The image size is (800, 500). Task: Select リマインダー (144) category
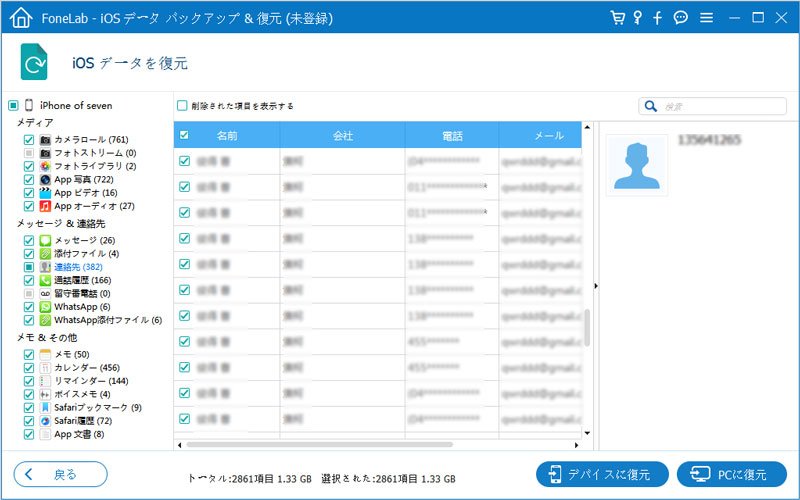[91, 381]
